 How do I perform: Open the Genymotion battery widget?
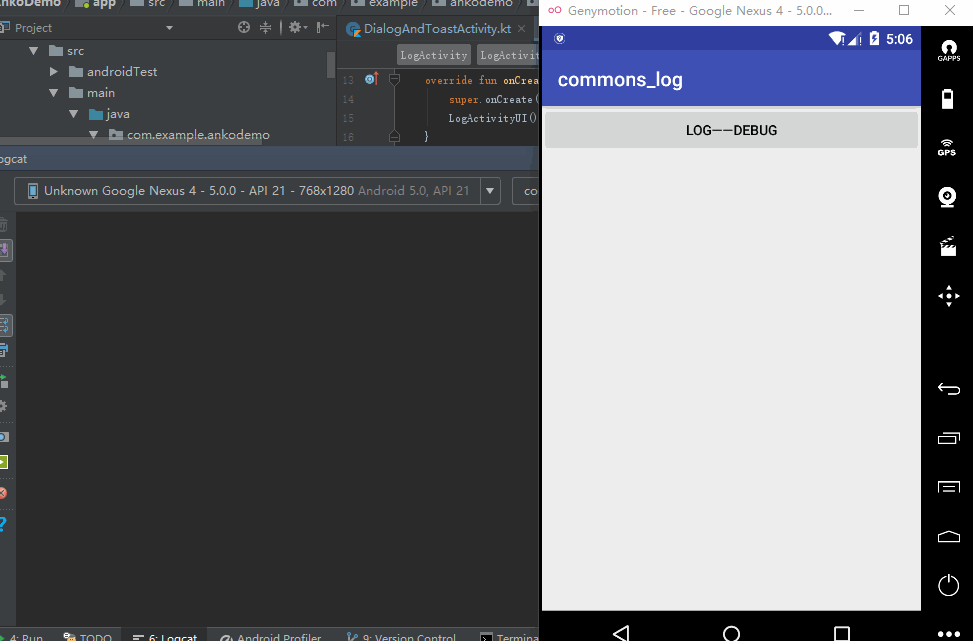[x=947, y=98]
